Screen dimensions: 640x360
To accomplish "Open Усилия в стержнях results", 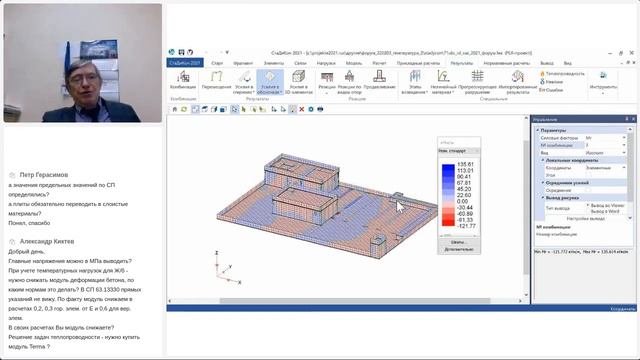I will (x=244, y=82).
